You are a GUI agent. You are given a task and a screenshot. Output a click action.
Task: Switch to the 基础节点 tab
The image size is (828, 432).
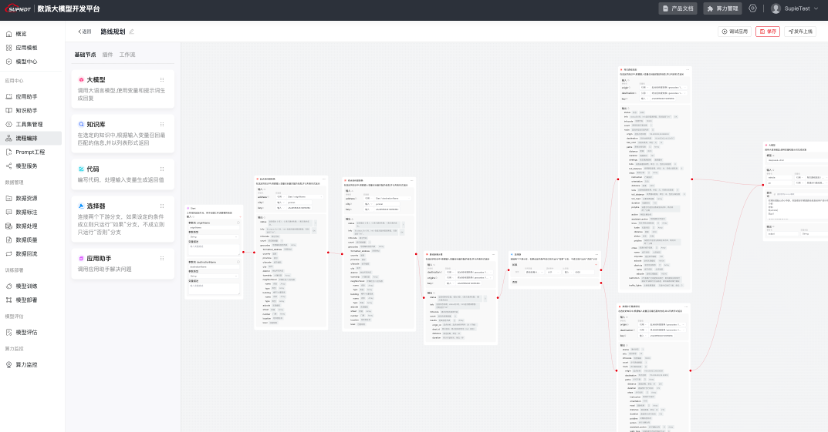(x=86, y=55)
